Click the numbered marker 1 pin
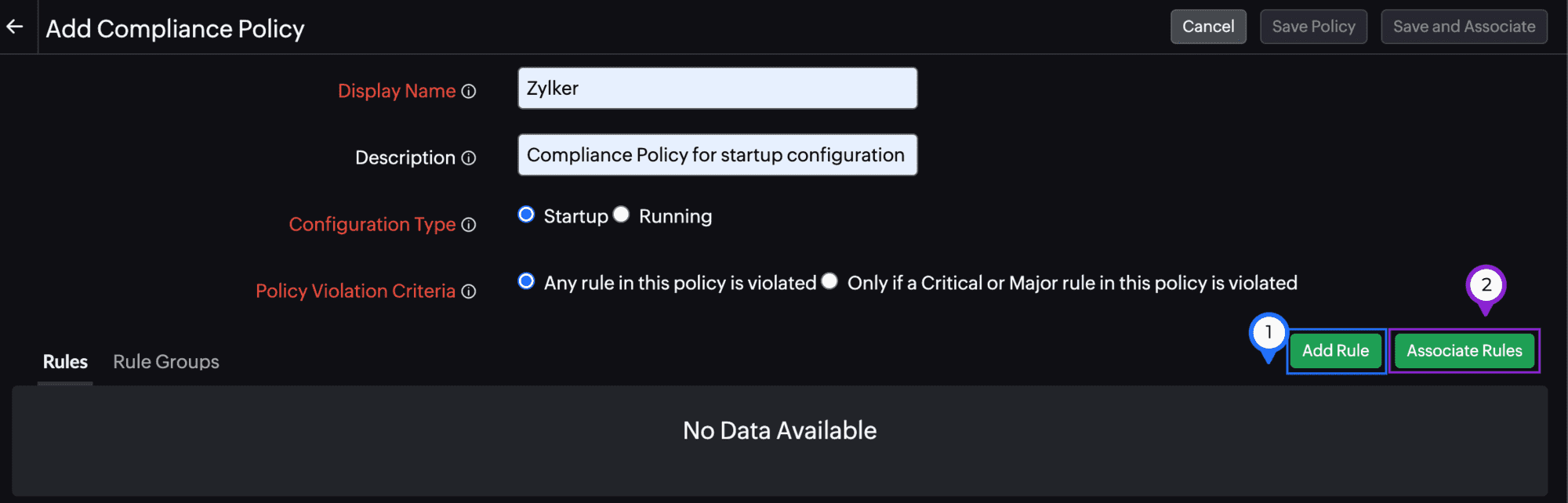This screenshot has width=1568, height=503. pos(1268,334)
